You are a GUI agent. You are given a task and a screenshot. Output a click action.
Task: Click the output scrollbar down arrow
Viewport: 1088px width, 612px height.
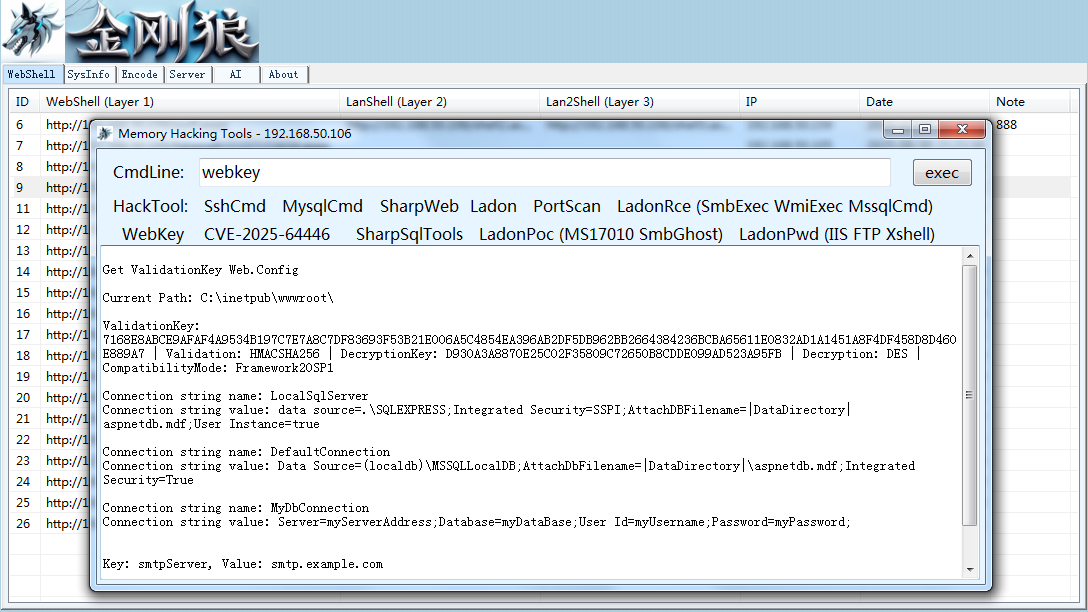[970, 570]
